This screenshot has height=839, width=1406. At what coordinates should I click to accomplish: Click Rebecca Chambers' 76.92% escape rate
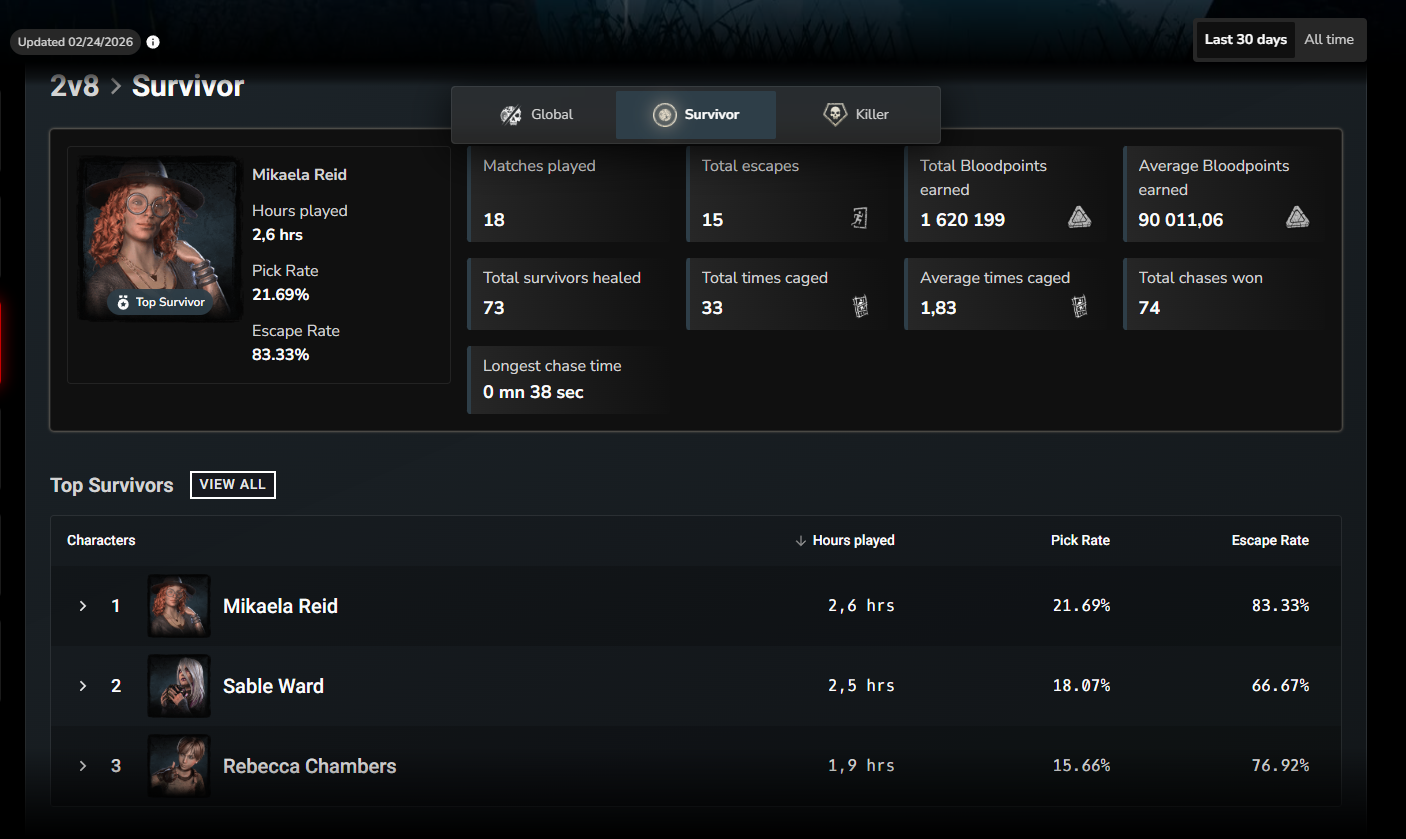tap(1280, 766)
